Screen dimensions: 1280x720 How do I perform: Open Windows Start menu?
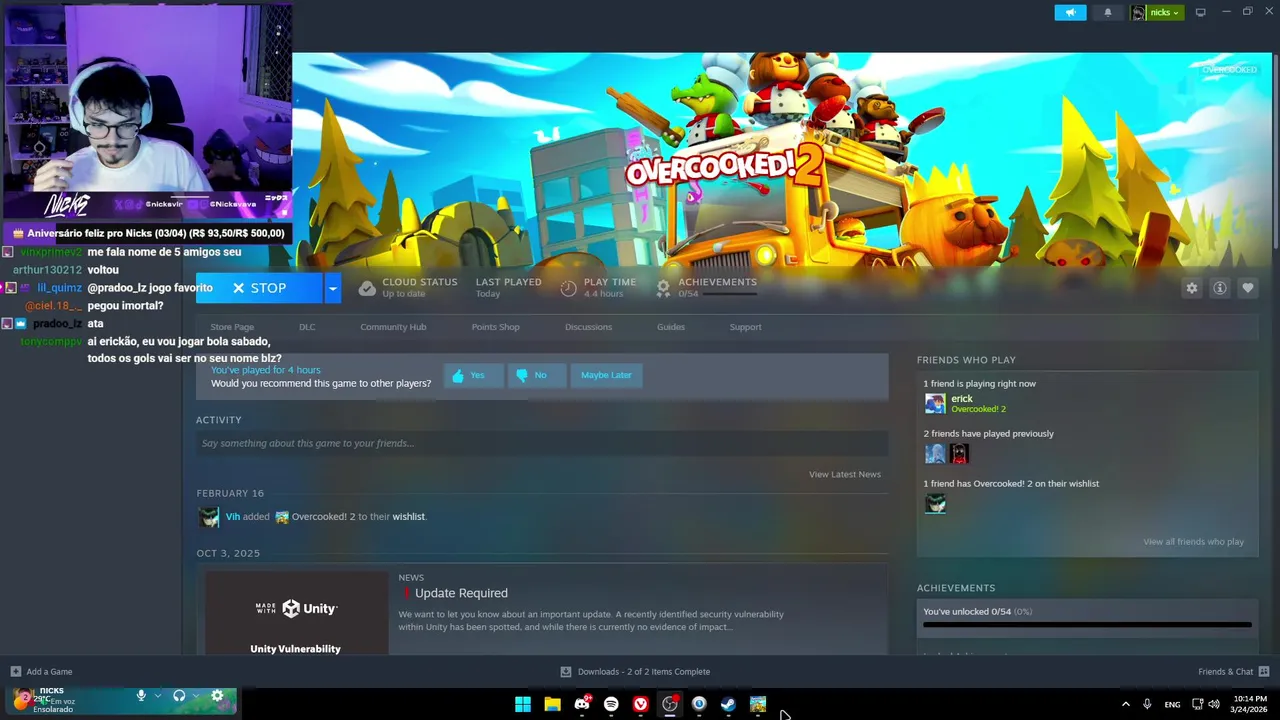(x=523, y=704)
